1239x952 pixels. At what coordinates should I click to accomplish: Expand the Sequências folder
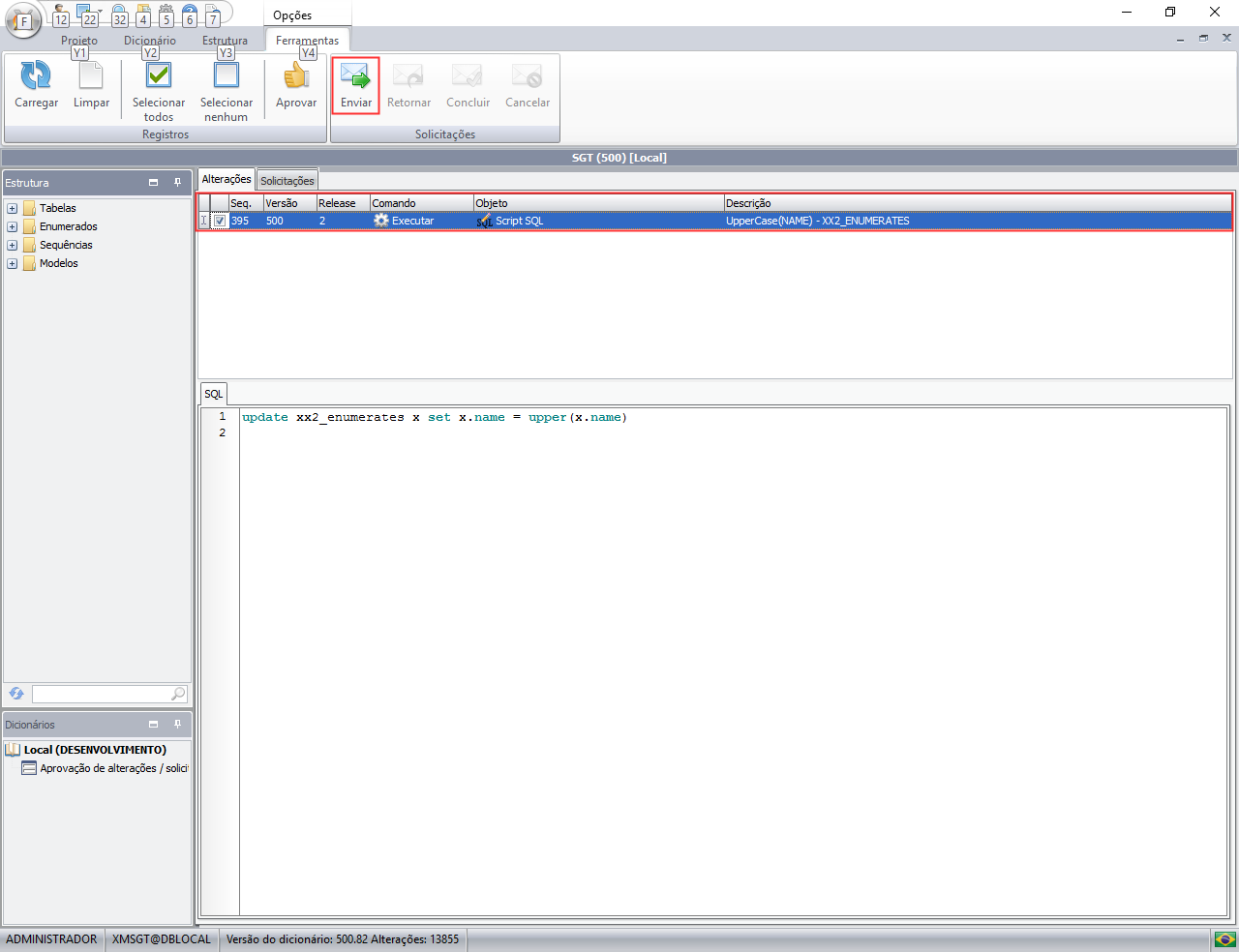[x=13, y=246]
